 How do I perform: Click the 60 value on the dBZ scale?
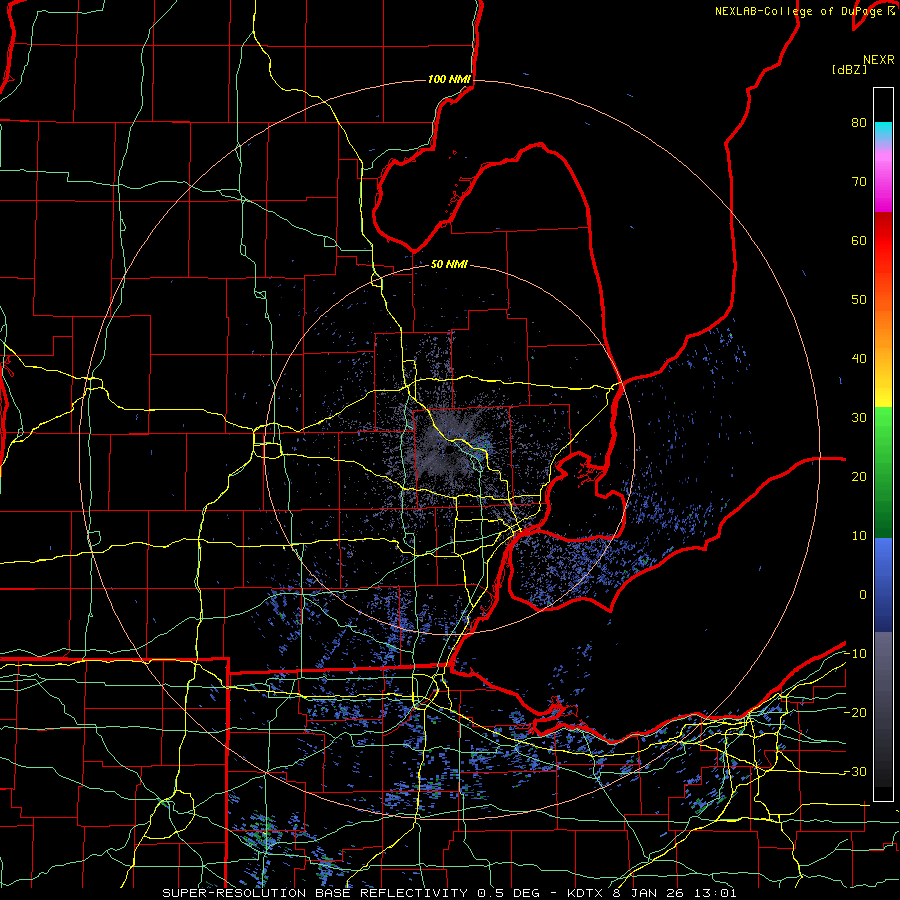pyautogui.click(x=859, y=240)
